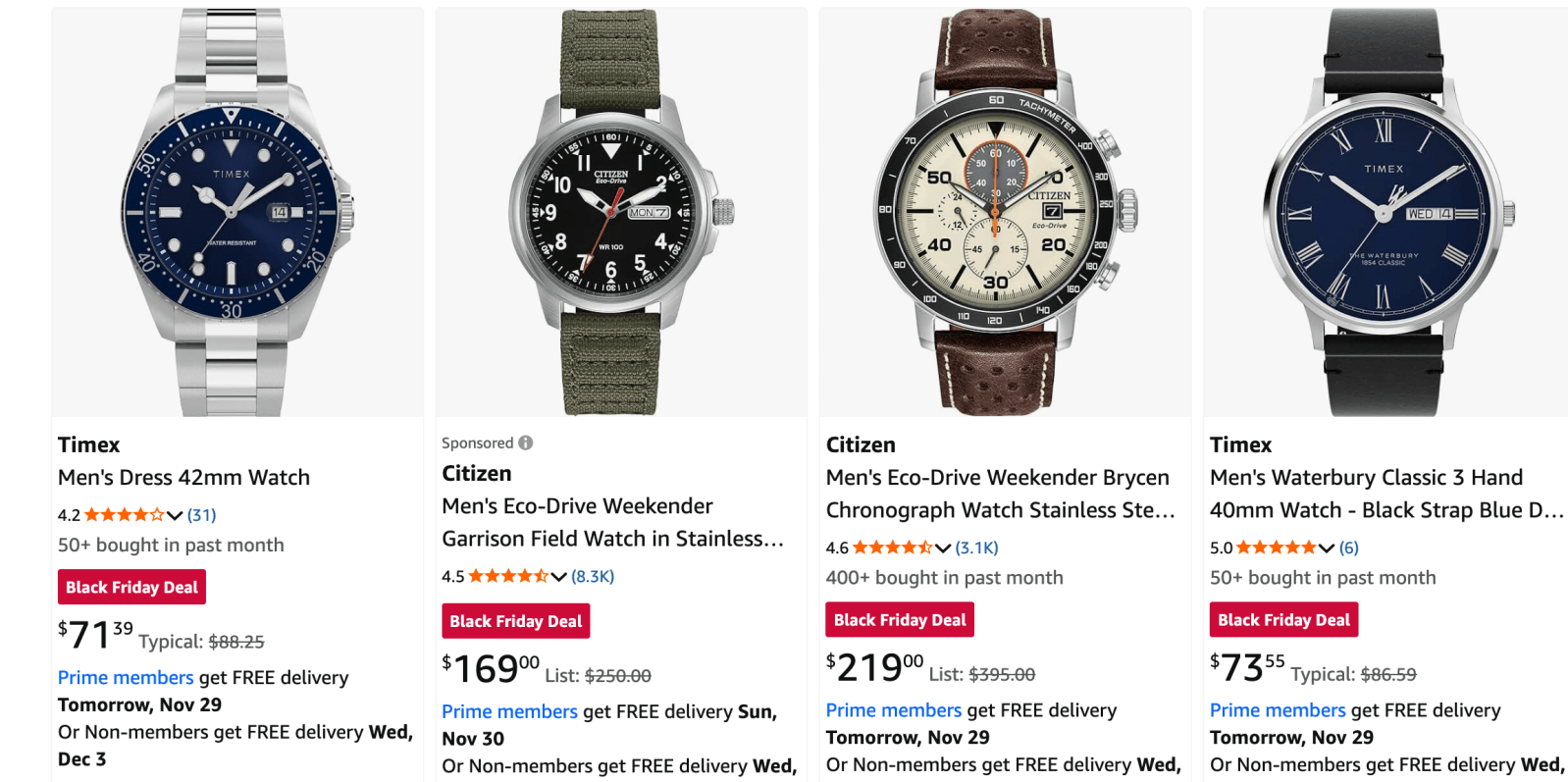Open Timex Waterbury black strap image

pos(1385,212)
